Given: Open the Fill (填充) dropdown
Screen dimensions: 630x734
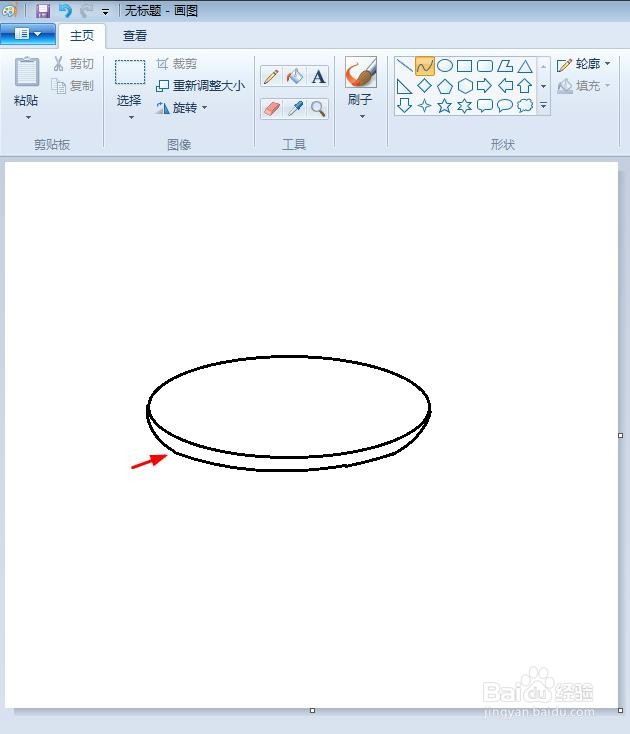Looking at the screenshot, I should pyautogui.click(x=583, y=86).
